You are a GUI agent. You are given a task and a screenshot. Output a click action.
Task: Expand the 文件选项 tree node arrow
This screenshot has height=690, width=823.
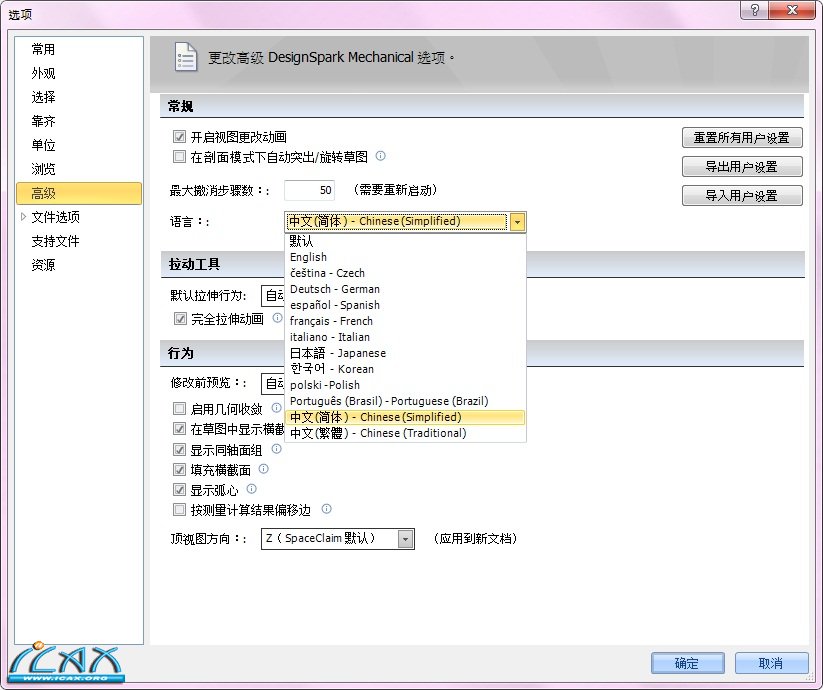[x=23, y=216]
